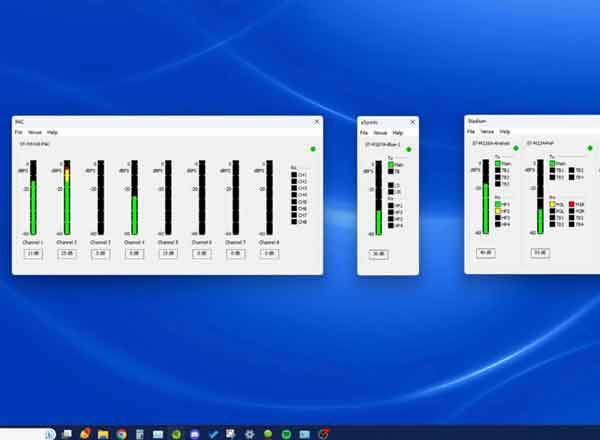Viewport: 600px width, 440px height.
Task: Click the green status LED in eSports window
Action: 409,150
